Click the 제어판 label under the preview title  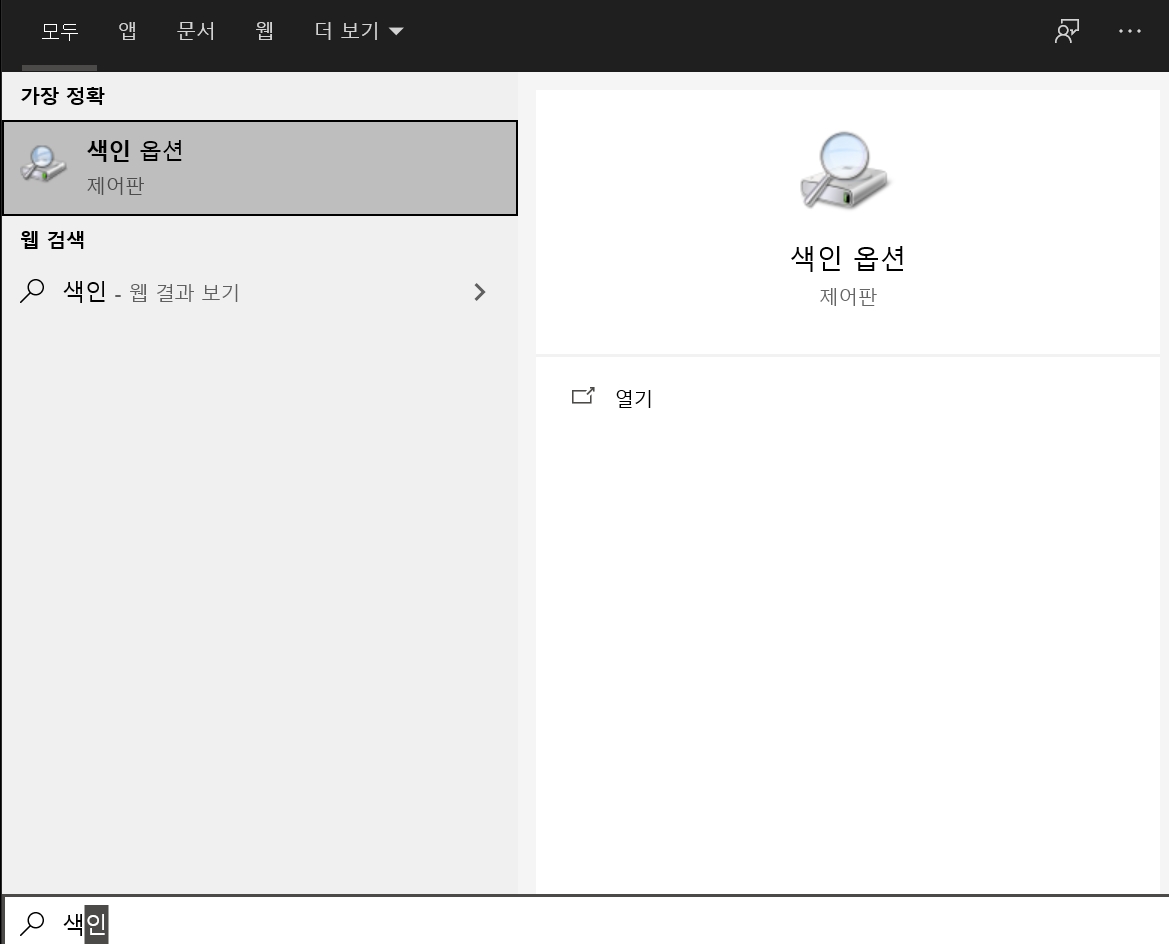tap(848, 297)
